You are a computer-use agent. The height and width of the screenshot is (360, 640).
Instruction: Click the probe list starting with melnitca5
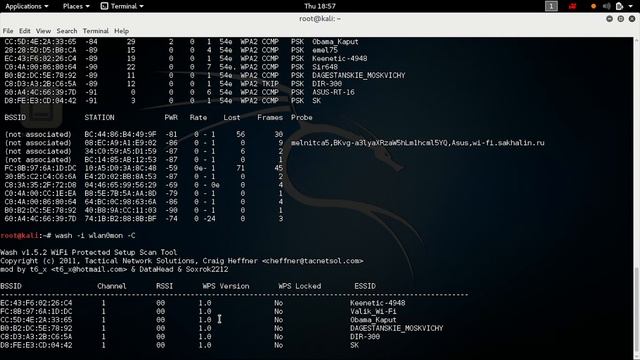tap(418, 143)
